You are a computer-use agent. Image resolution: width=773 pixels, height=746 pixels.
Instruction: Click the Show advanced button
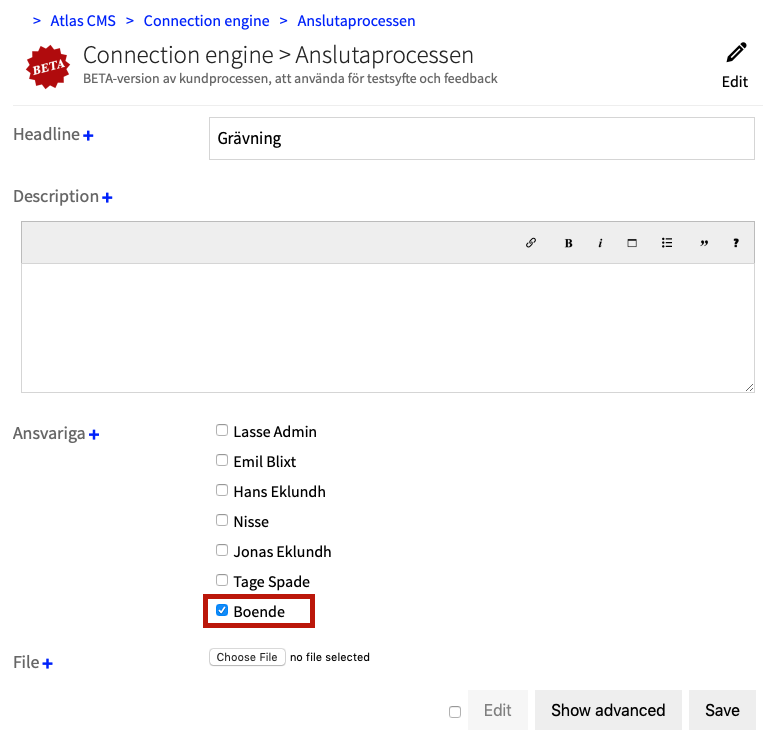(x=608, y=710)
